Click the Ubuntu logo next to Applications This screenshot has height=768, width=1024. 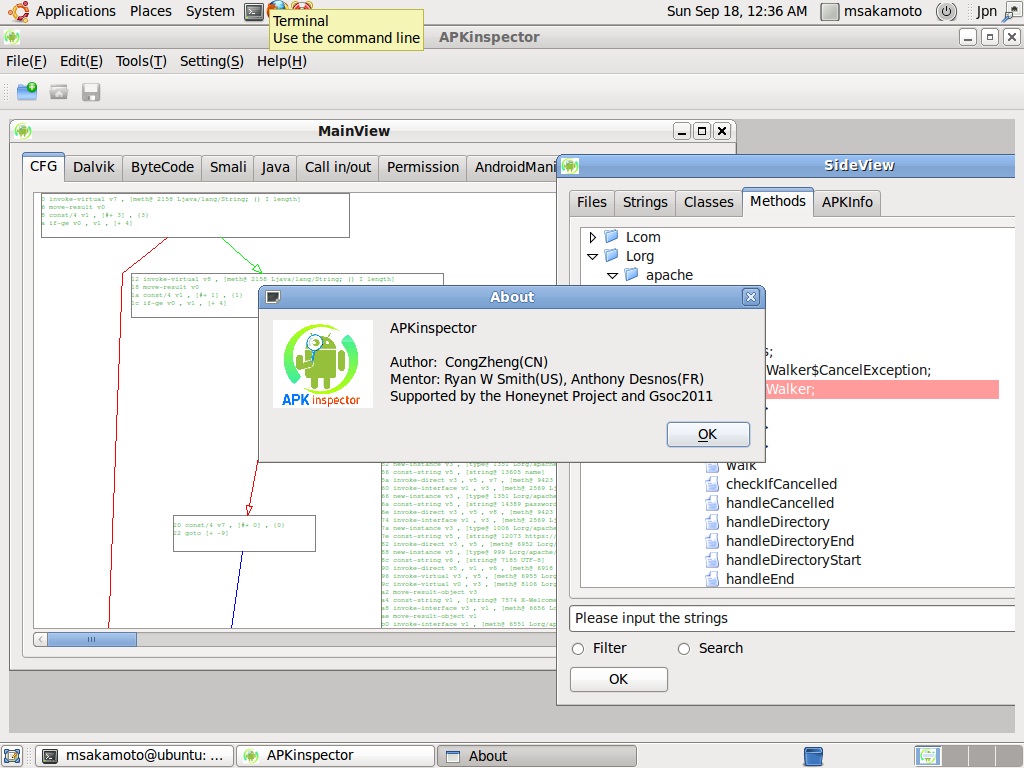click(x=18, y=11)
